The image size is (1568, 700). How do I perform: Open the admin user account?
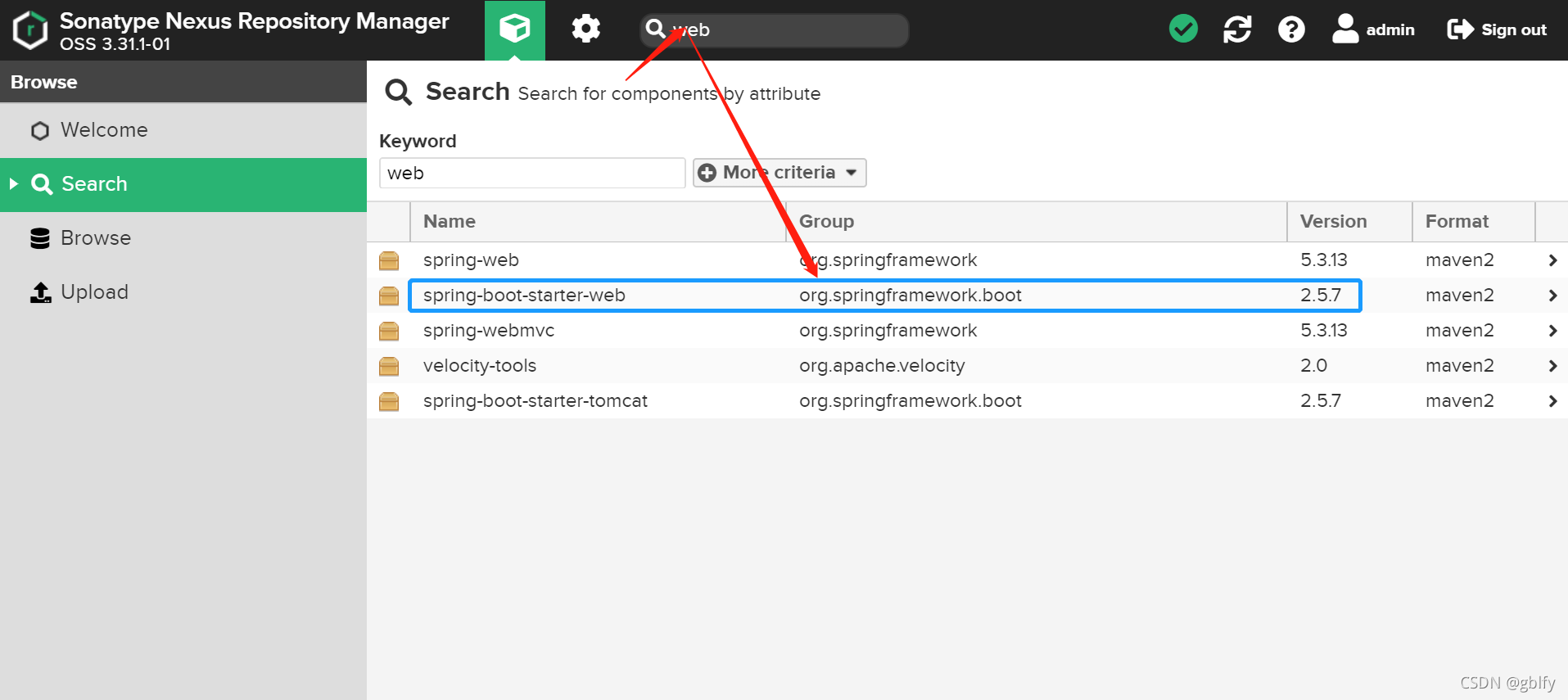tap(1373, 29)
